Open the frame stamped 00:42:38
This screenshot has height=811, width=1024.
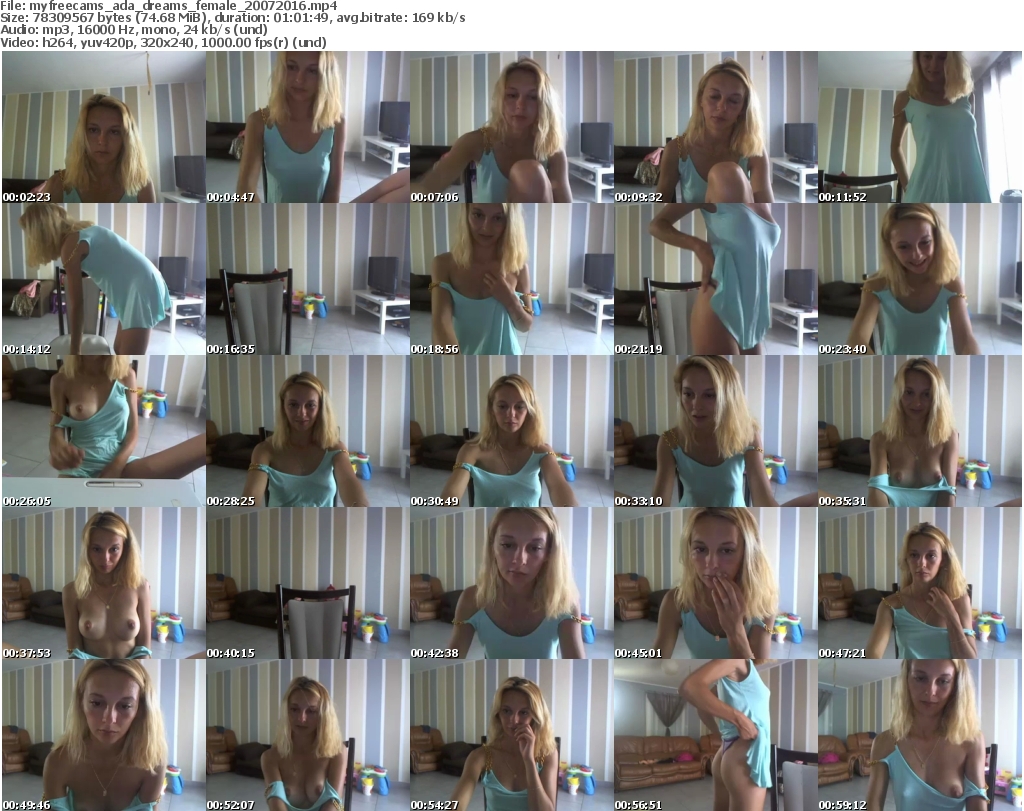tap(511, 583)
